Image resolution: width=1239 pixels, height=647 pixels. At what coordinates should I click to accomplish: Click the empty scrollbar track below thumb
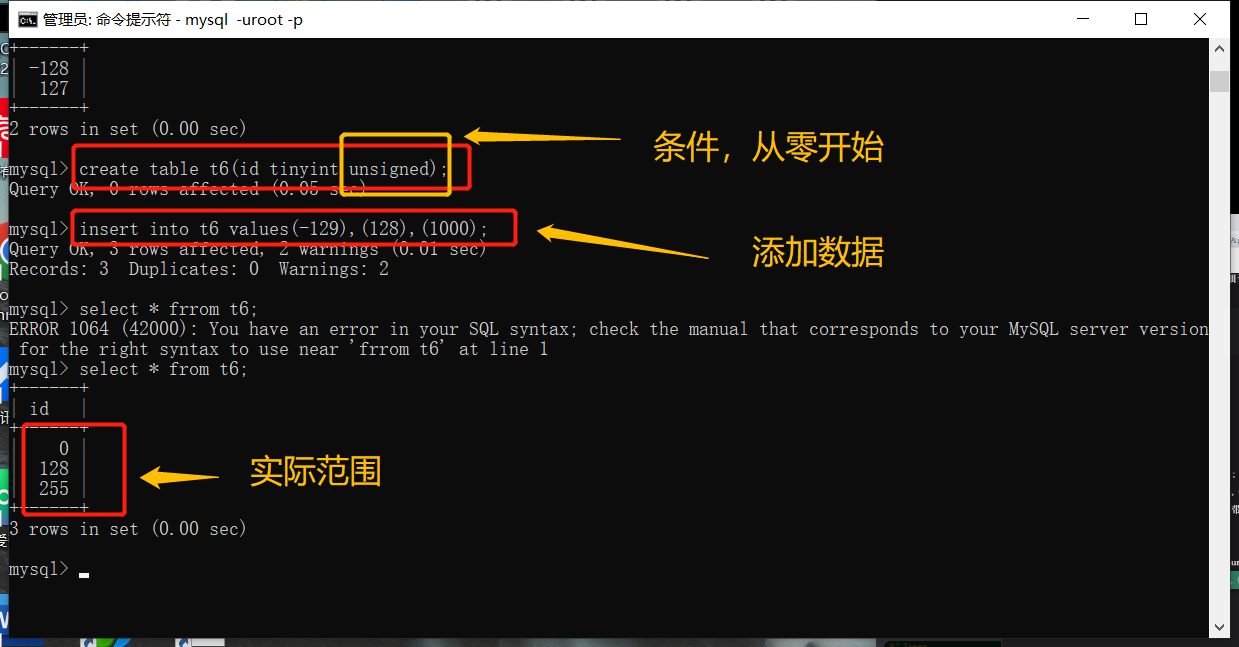click(1218, 350)
